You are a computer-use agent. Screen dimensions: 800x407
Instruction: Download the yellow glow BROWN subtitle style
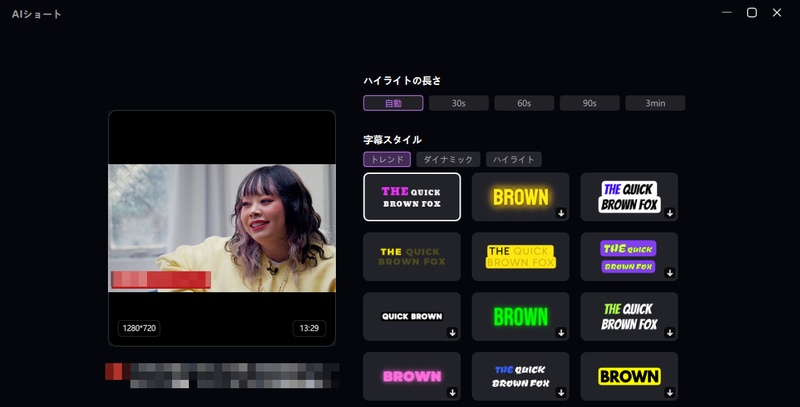(x=561, y=213)
